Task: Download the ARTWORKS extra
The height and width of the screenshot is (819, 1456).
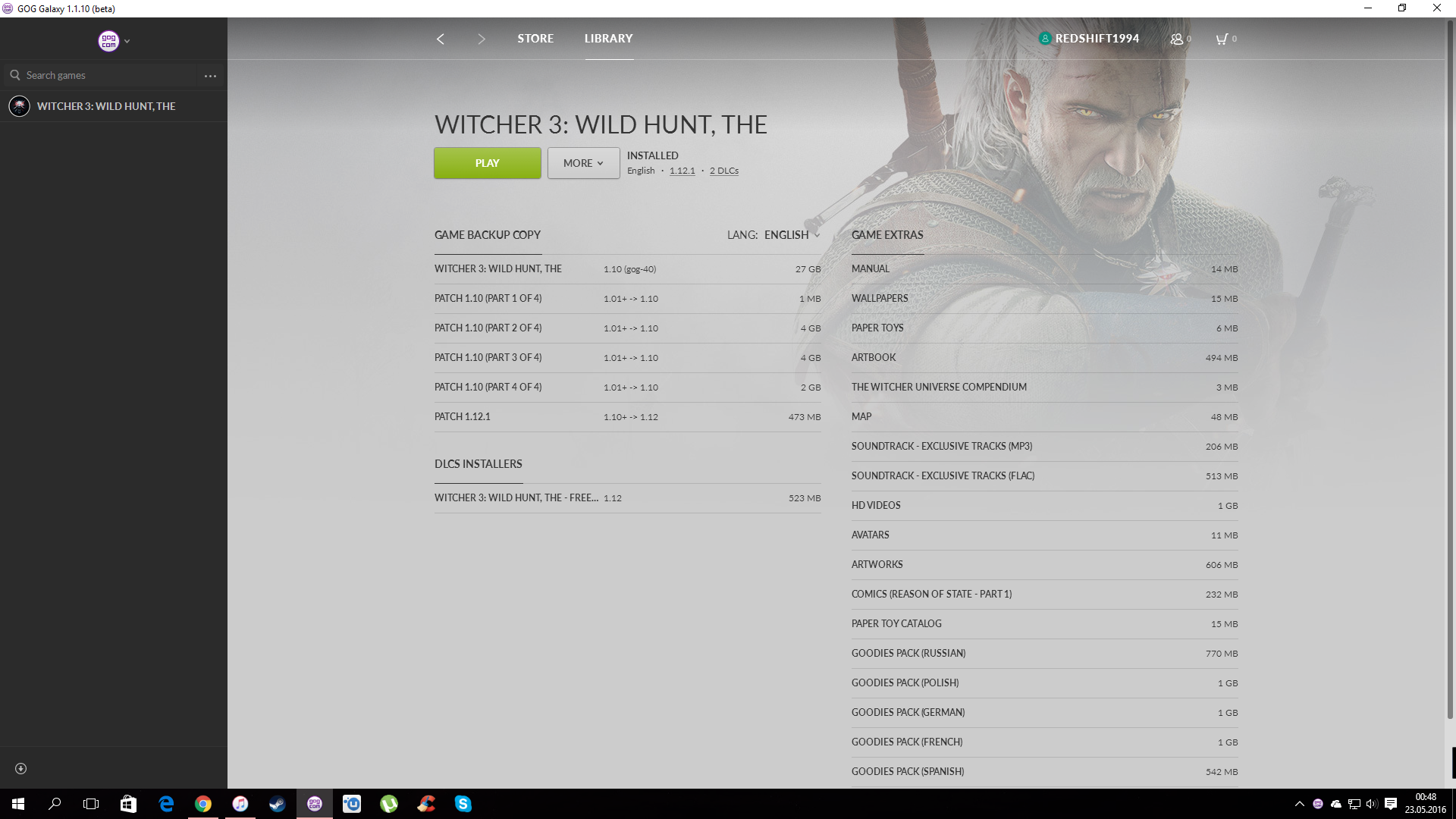Action: coord(1044,565)
